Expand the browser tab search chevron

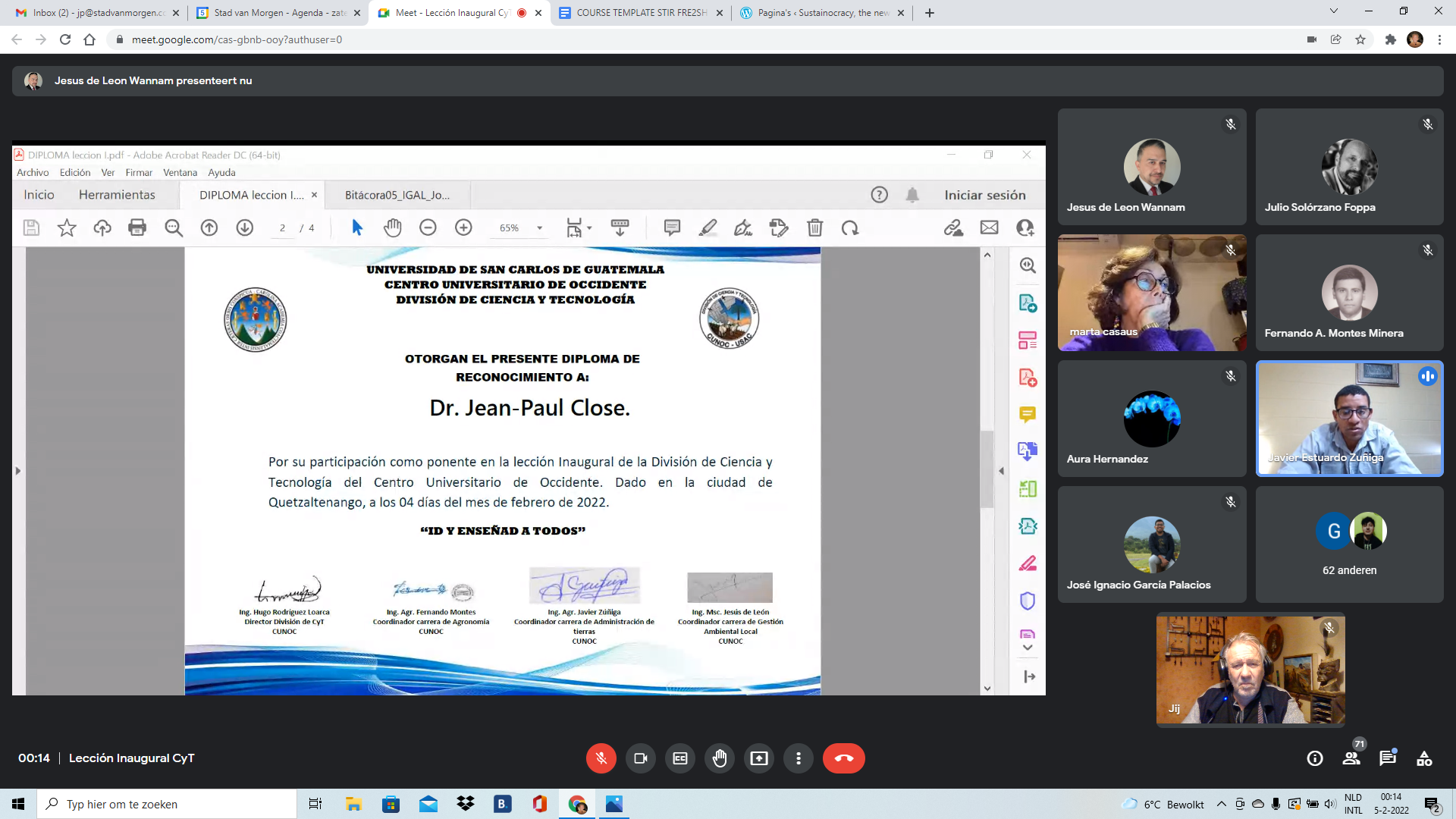coord(1333,11)
